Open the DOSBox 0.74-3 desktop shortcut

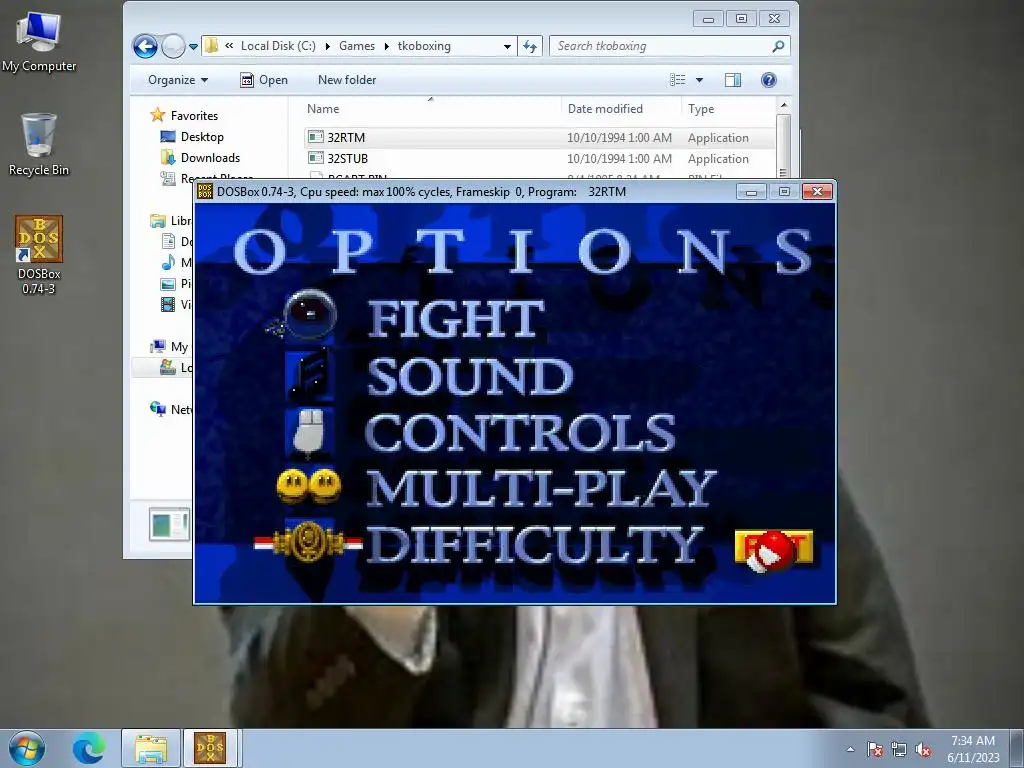pyautogui.click(x=39, y=255)
